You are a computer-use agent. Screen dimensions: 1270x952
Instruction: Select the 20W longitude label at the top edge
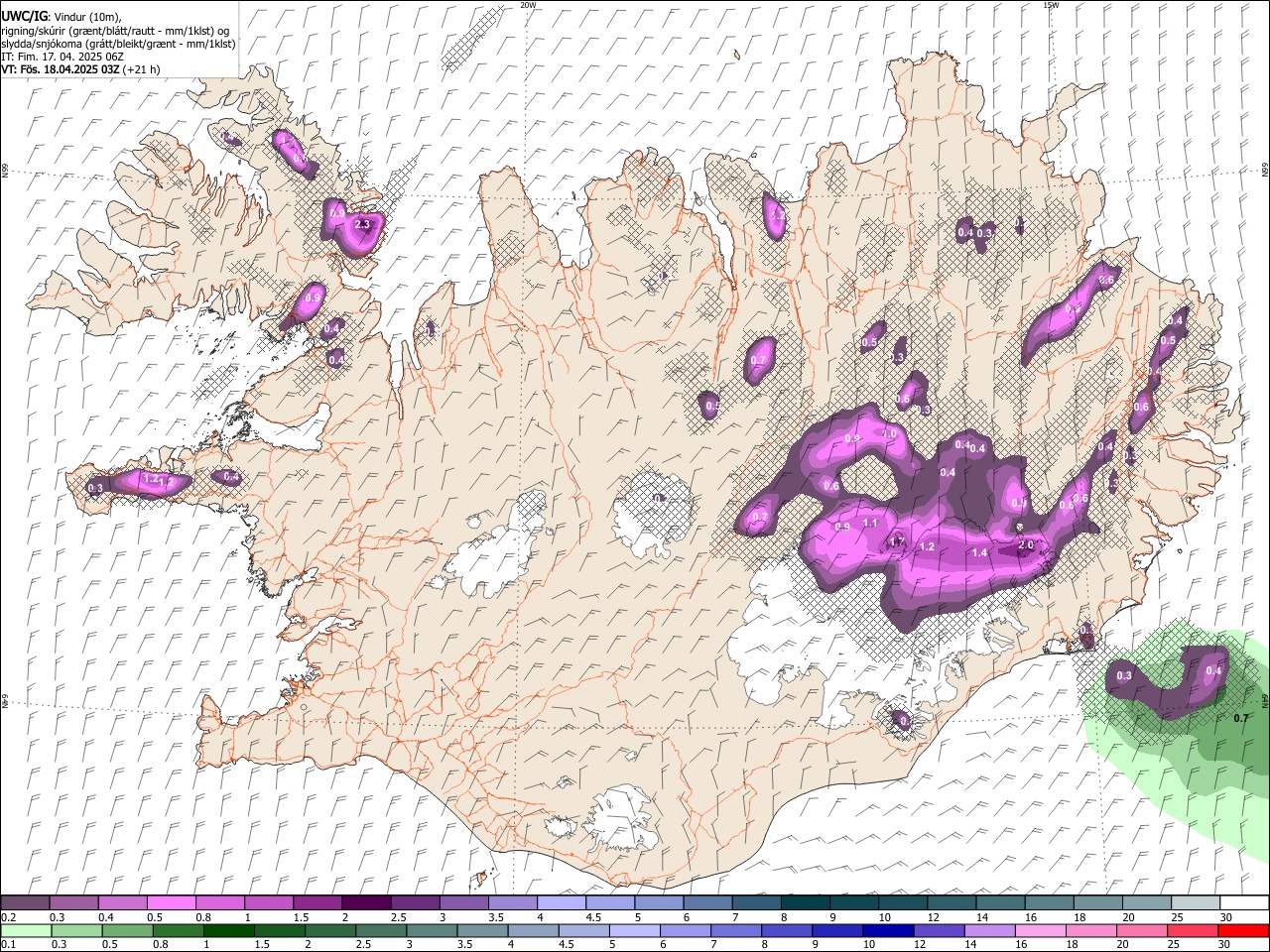(x=528, y=5)
